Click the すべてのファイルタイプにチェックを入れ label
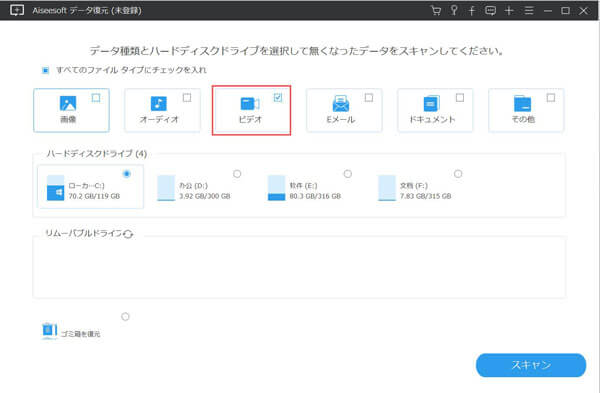 pyautogui.click(x=131, y=70)
